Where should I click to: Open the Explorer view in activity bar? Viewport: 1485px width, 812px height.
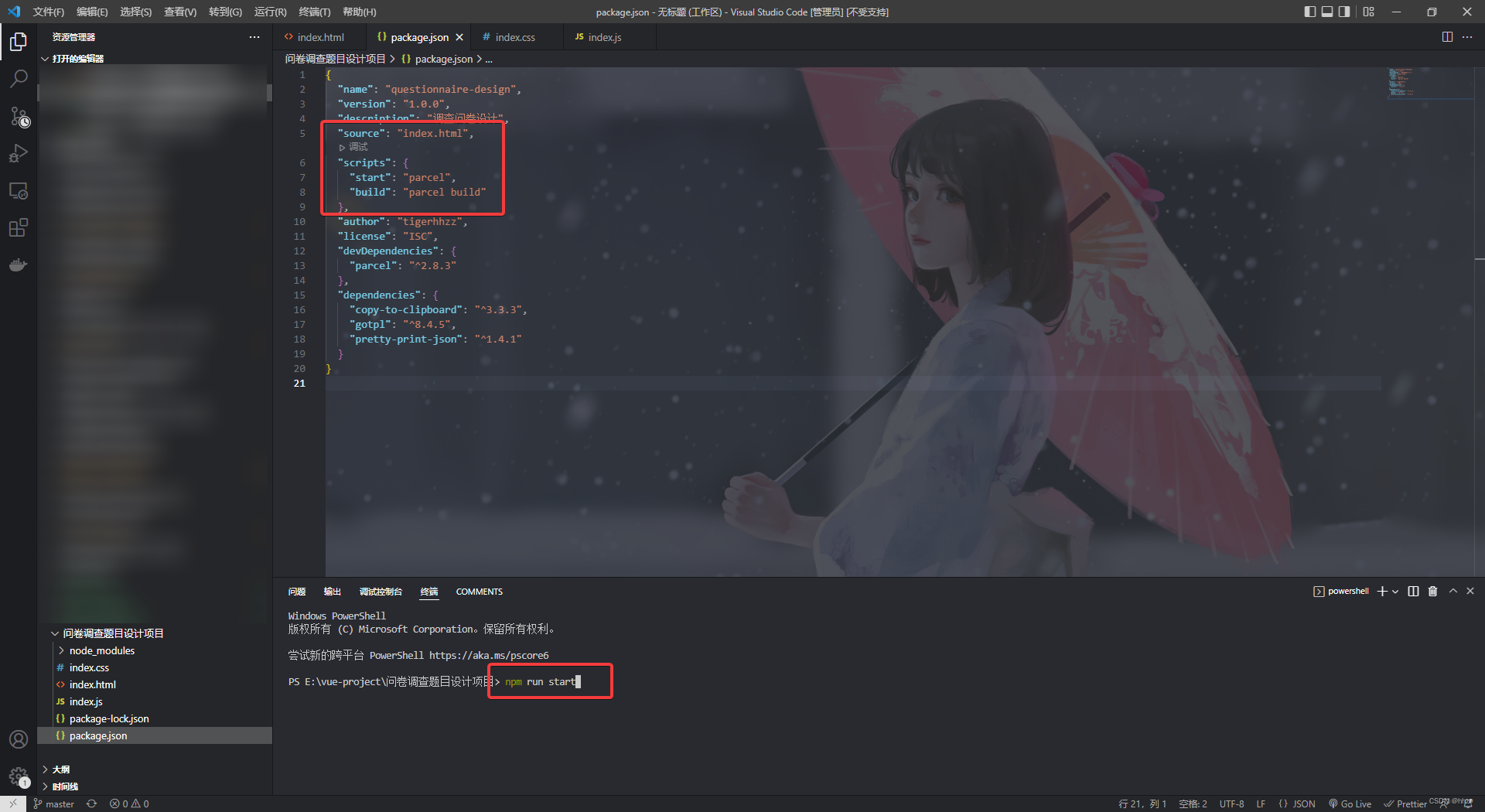[19, 41]
